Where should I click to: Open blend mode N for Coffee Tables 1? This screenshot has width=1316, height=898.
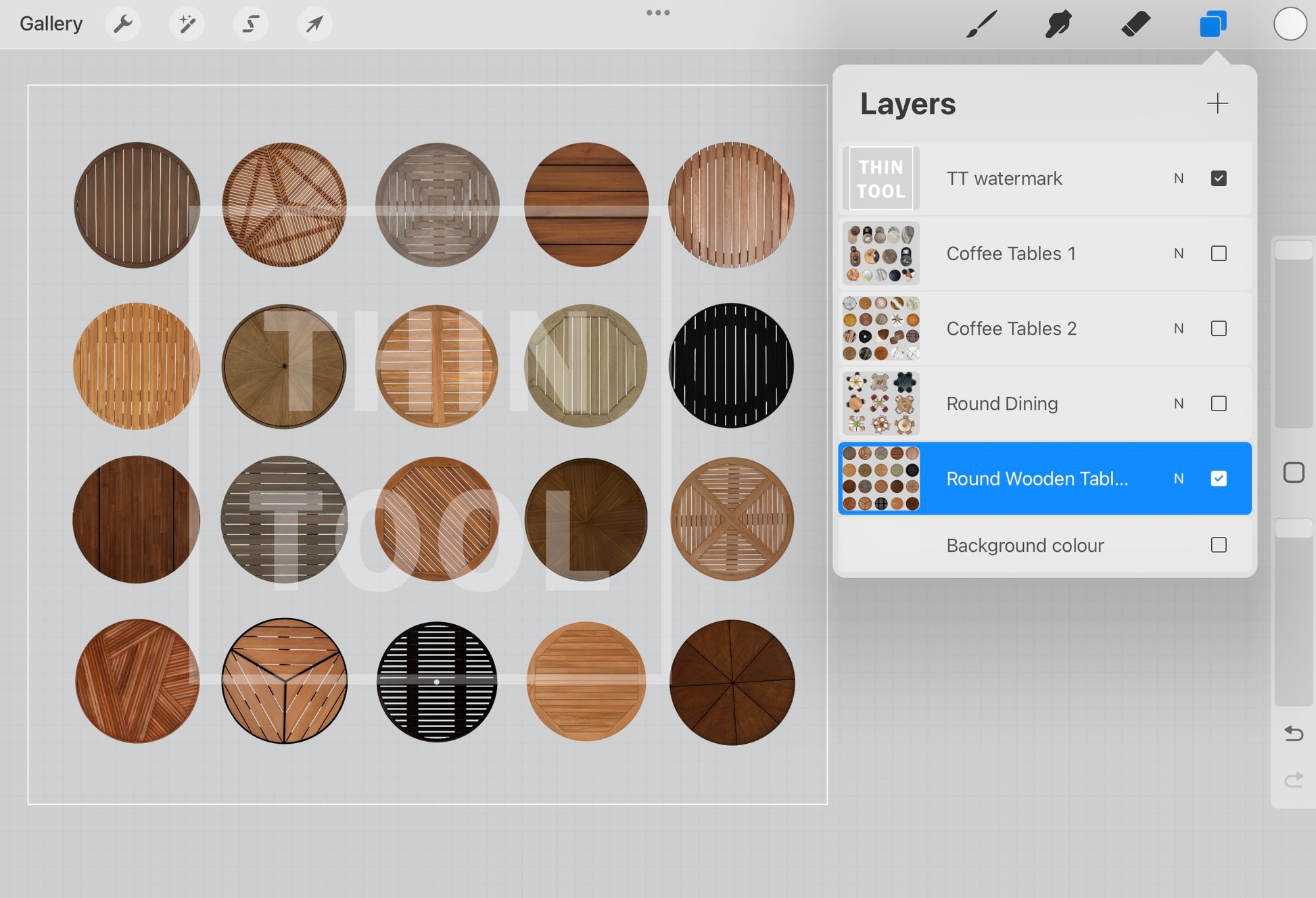click(x=1179, y=254)
